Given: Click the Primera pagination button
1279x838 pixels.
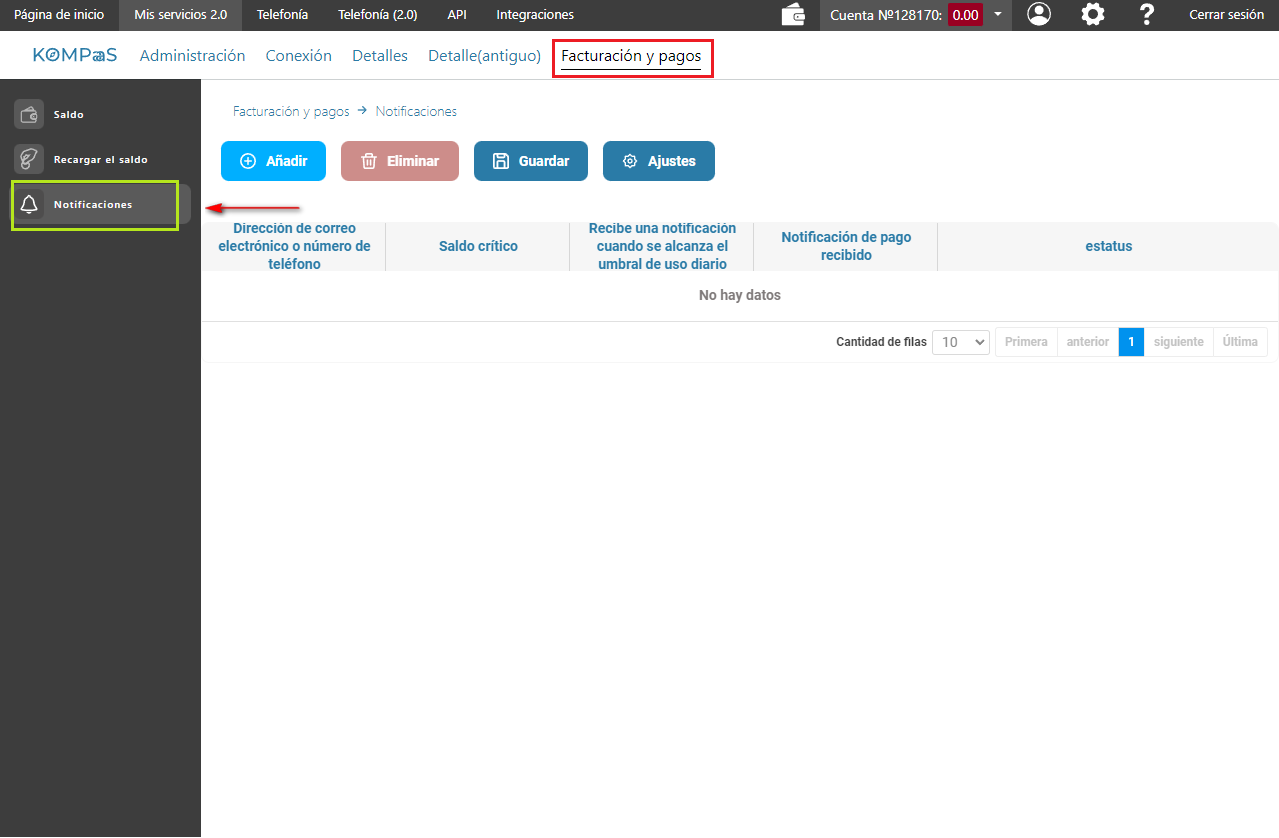Looking at the screenshot, I should point(1026,342).
